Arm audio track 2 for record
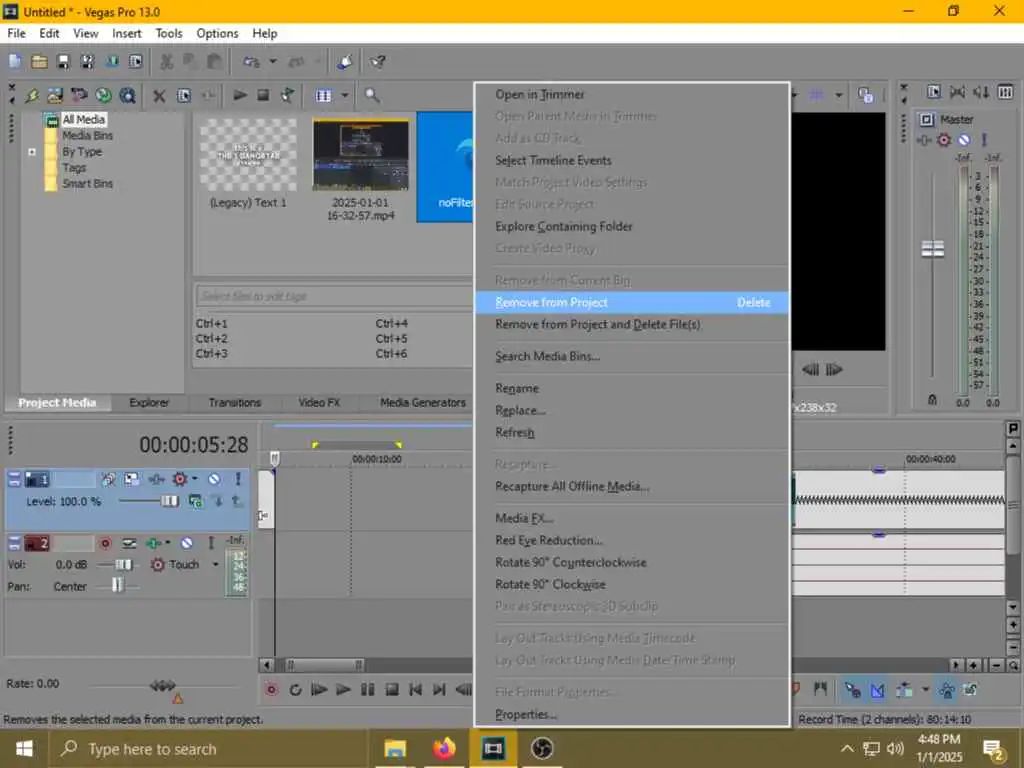Viewport: 1024px width, 768px height. point(105,543)
